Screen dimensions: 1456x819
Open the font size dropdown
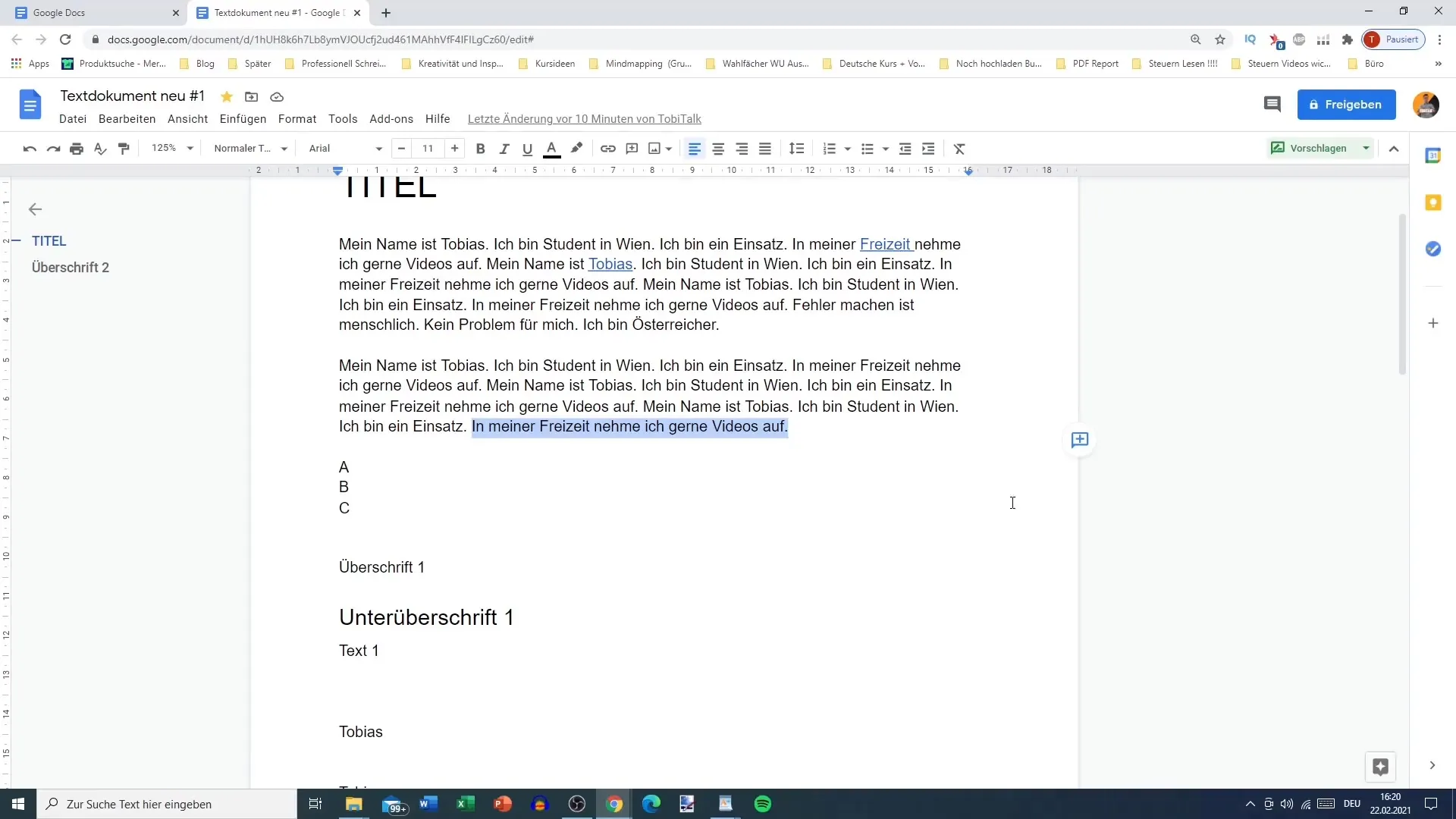pos(428,148)
